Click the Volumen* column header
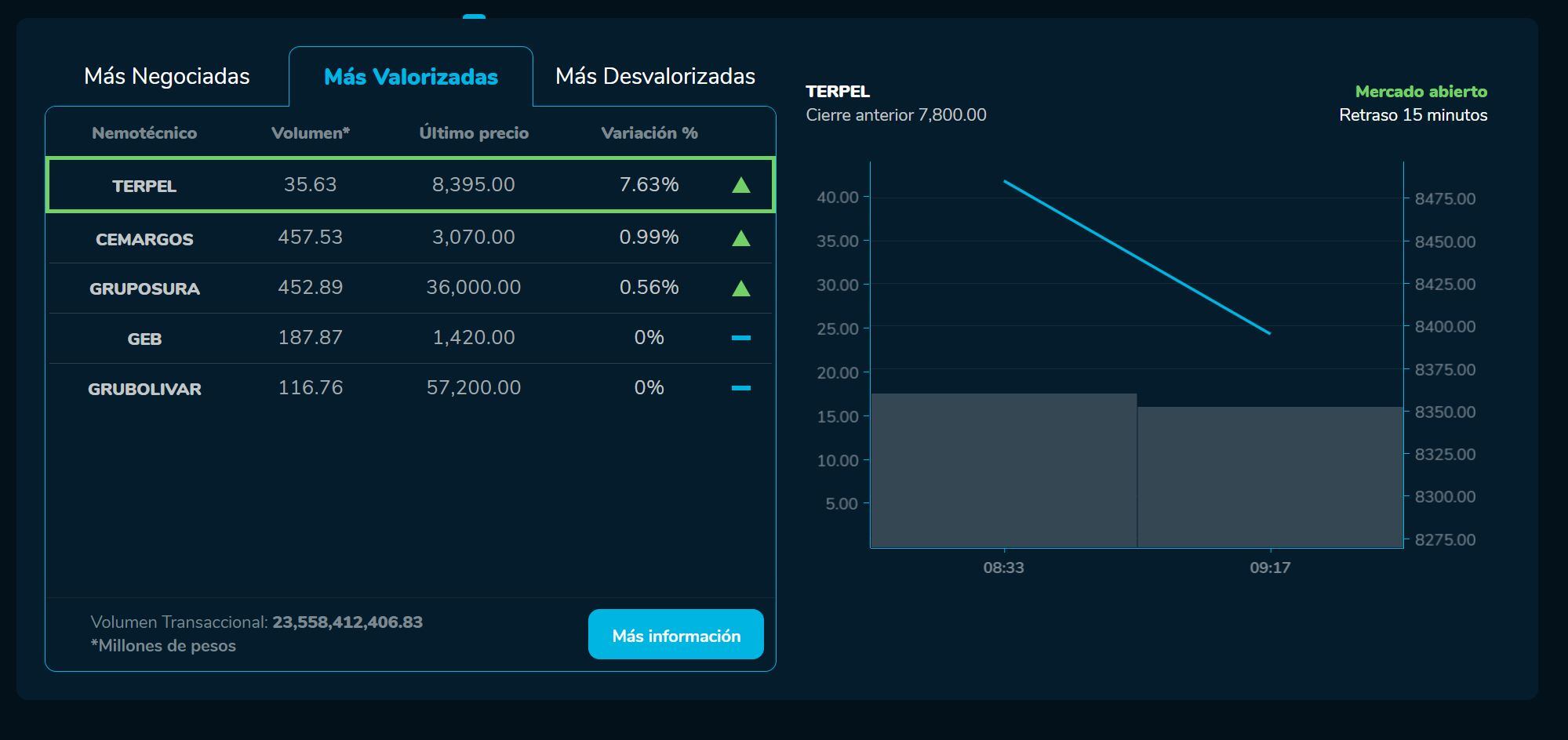The image size is (1568, 740). (x=311, y=133)
